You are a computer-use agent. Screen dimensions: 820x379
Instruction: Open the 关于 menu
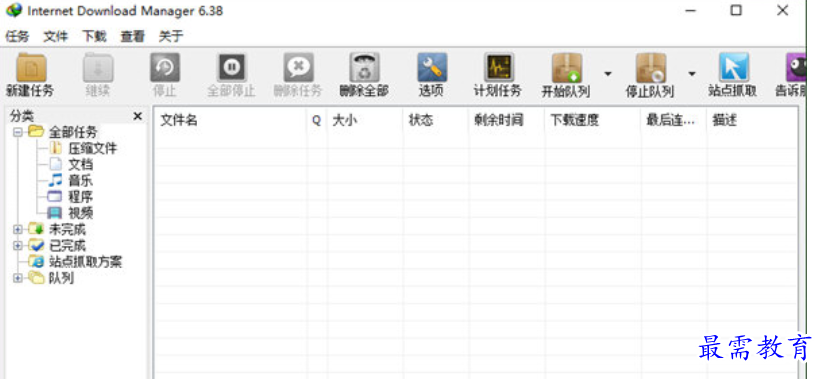tap(171, 37)
